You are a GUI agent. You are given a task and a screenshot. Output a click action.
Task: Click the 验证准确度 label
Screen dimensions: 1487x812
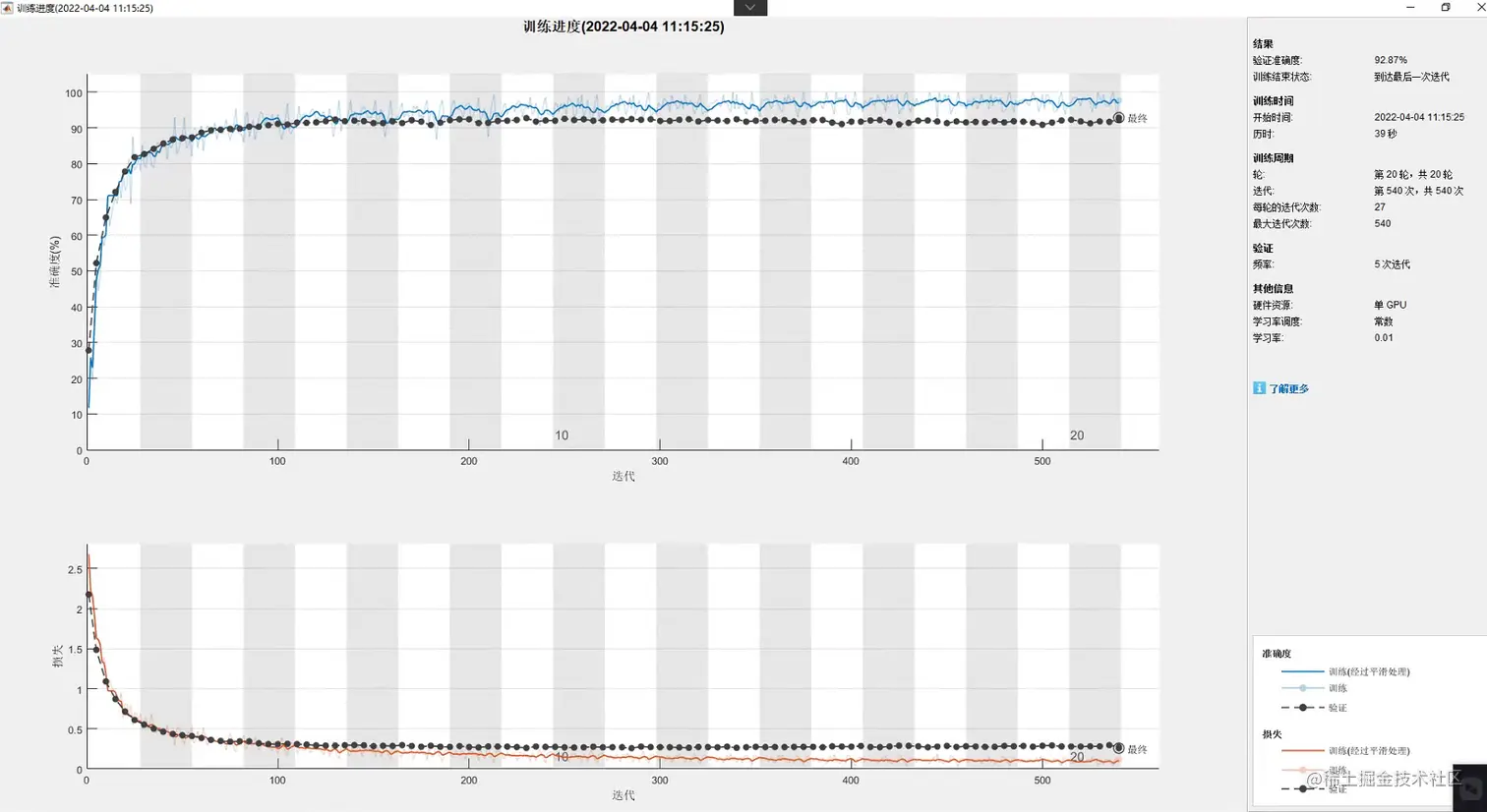(x=1278, y=61)
